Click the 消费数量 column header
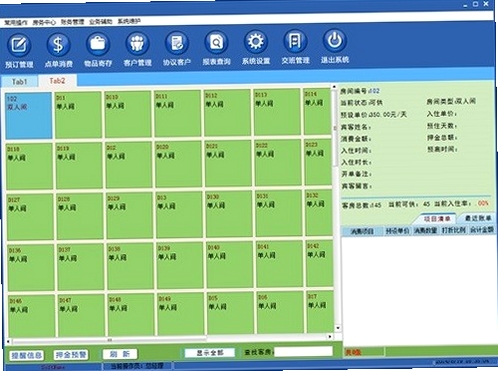Viewport: 498px width, 371px height. tap(425, 230)
